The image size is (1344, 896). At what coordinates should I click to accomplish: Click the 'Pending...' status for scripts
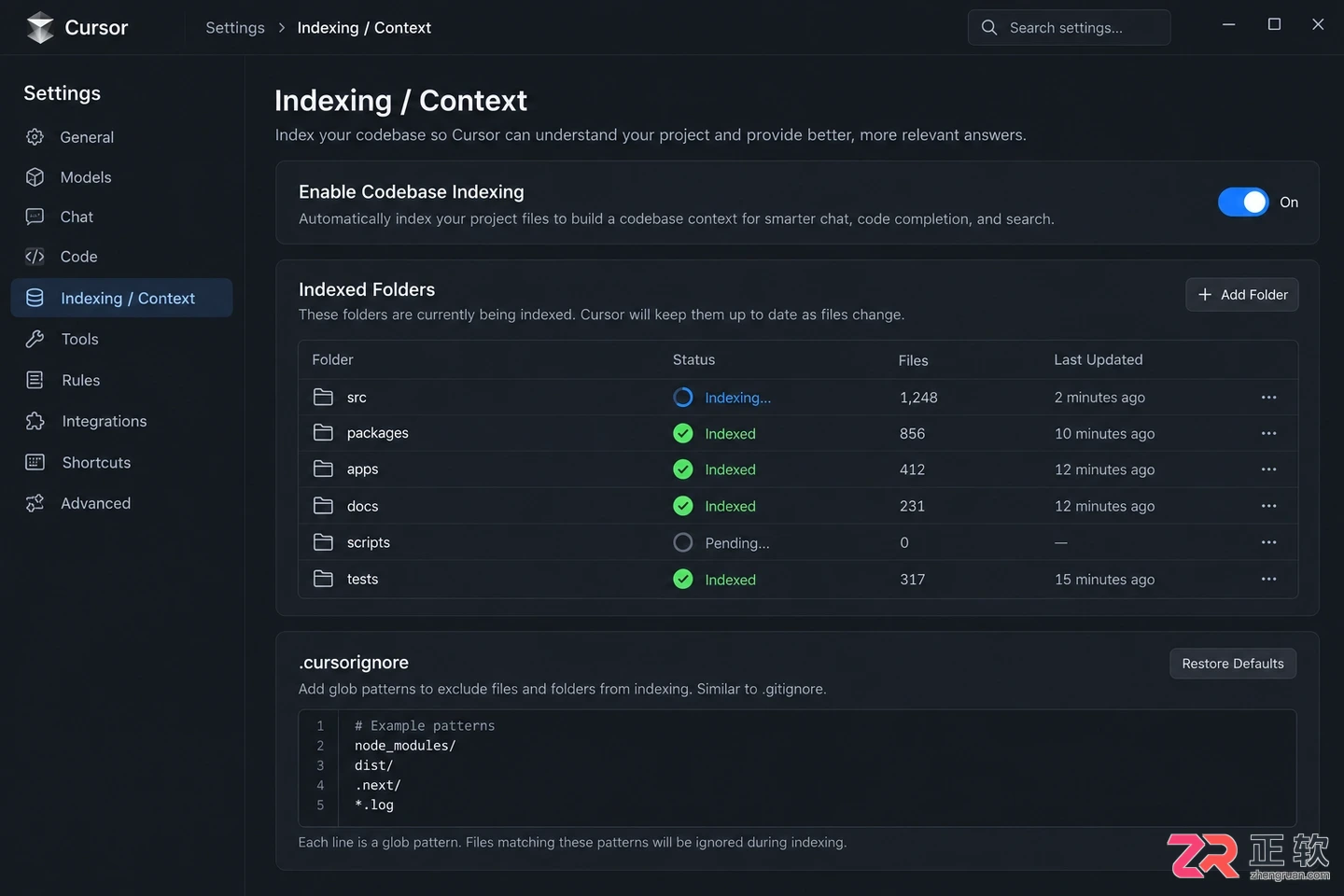click(x=737, y=543)
